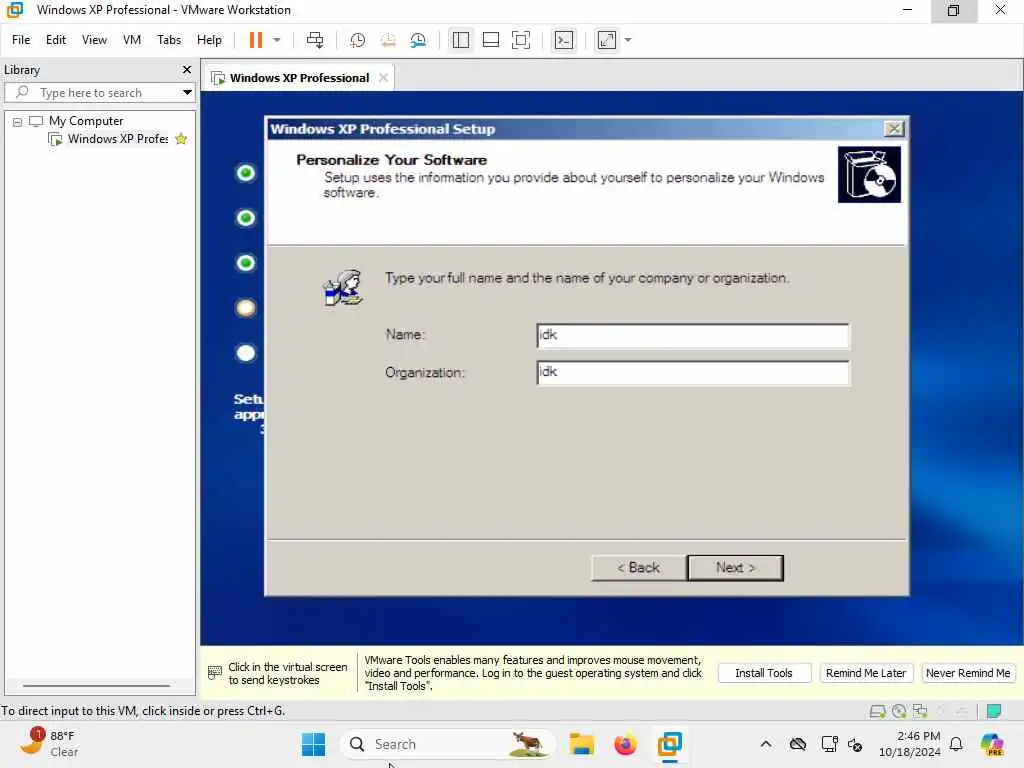Viewport: 1024px width, 768px height.
Task: Click the favorite star next to Windows XP
Action: click(181, 138)
